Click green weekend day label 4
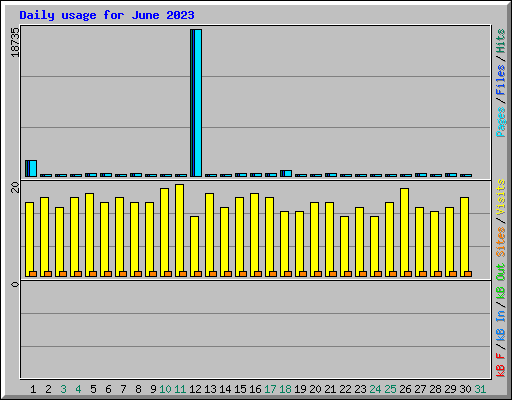The width and height of the screenshot is (512, 400). click(x=78, y=389)
